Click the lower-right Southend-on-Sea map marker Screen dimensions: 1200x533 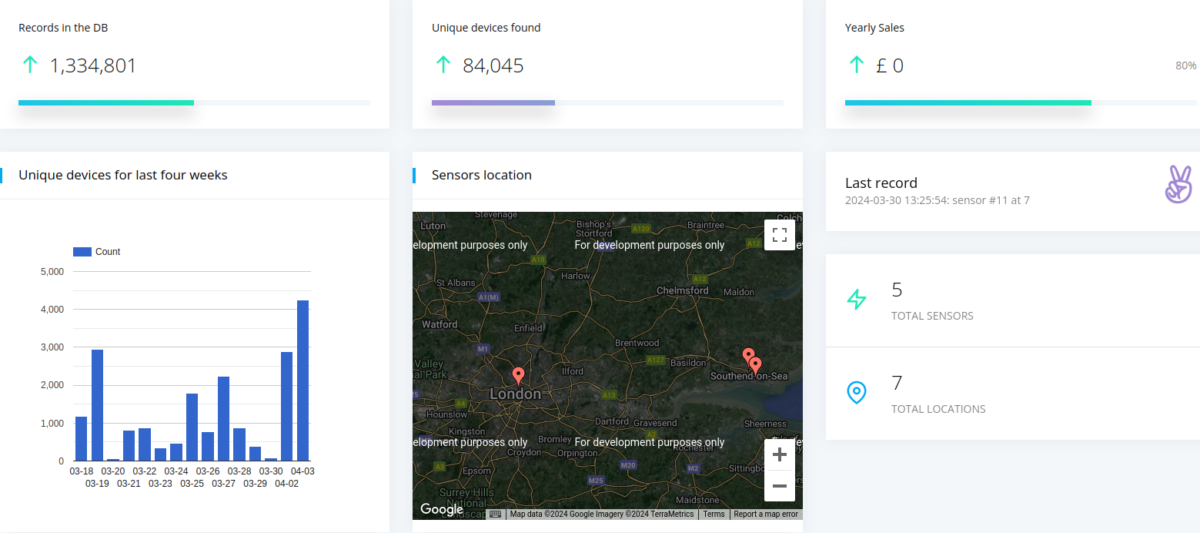click(x=756, y=366)
